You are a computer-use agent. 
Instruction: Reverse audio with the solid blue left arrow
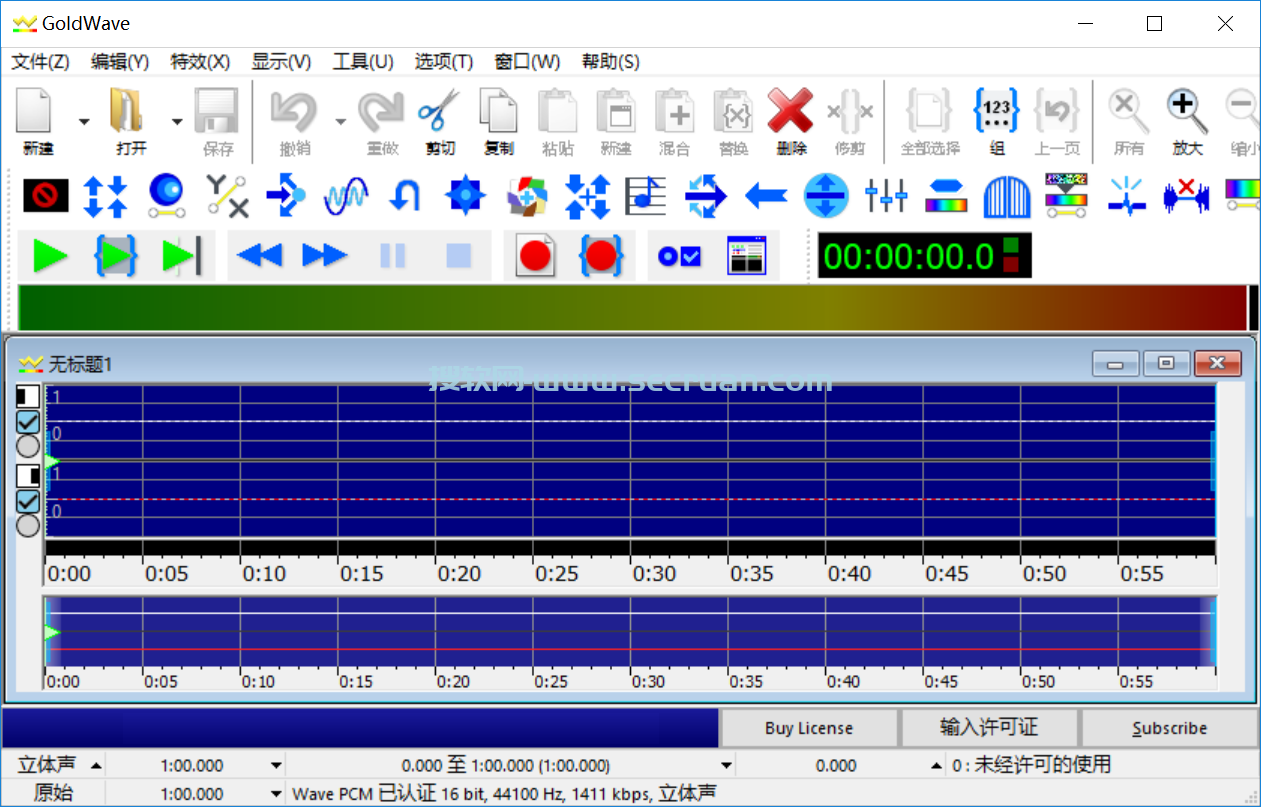[x=766, y=195]
